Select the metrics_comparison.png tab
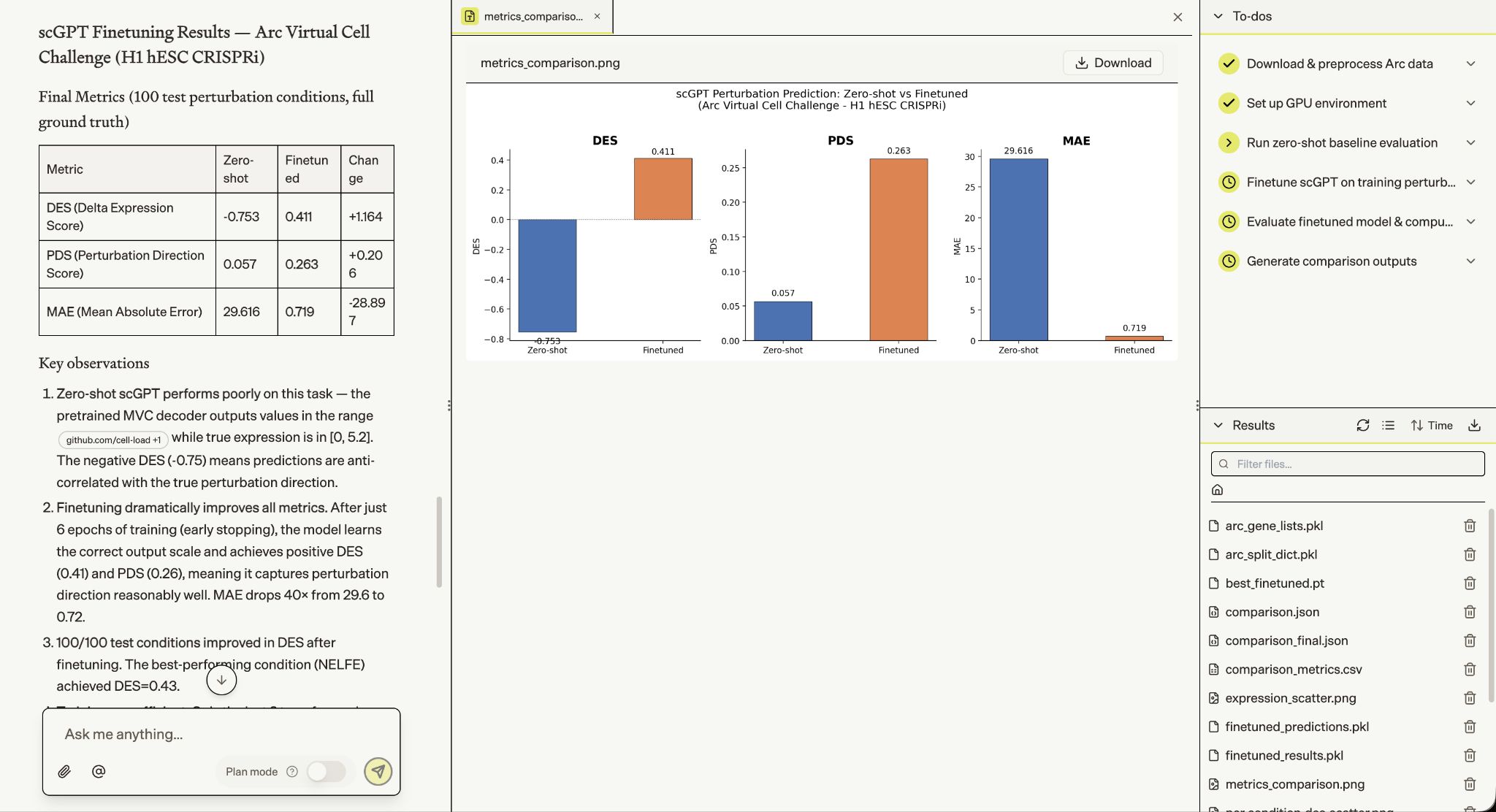Screen dimensions: 1496x812 point(533,16)
